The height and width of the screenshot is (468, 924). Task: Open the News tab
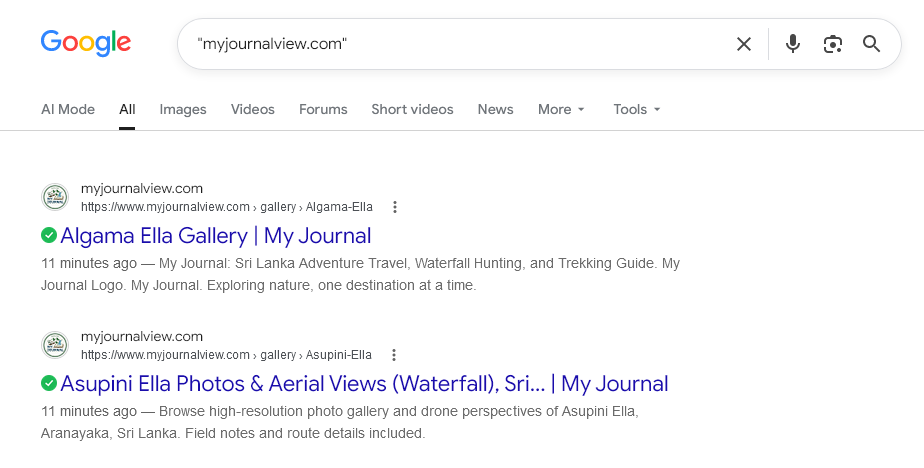coord(496,110)
